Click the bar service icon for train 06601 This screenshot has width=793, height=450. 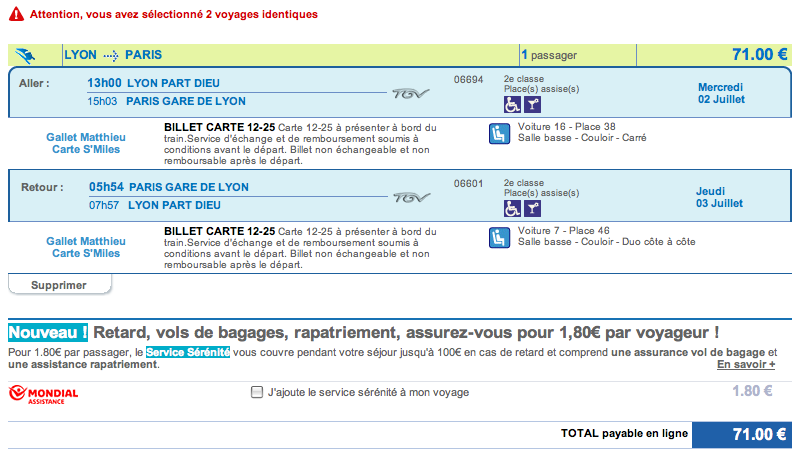[532, 208]
